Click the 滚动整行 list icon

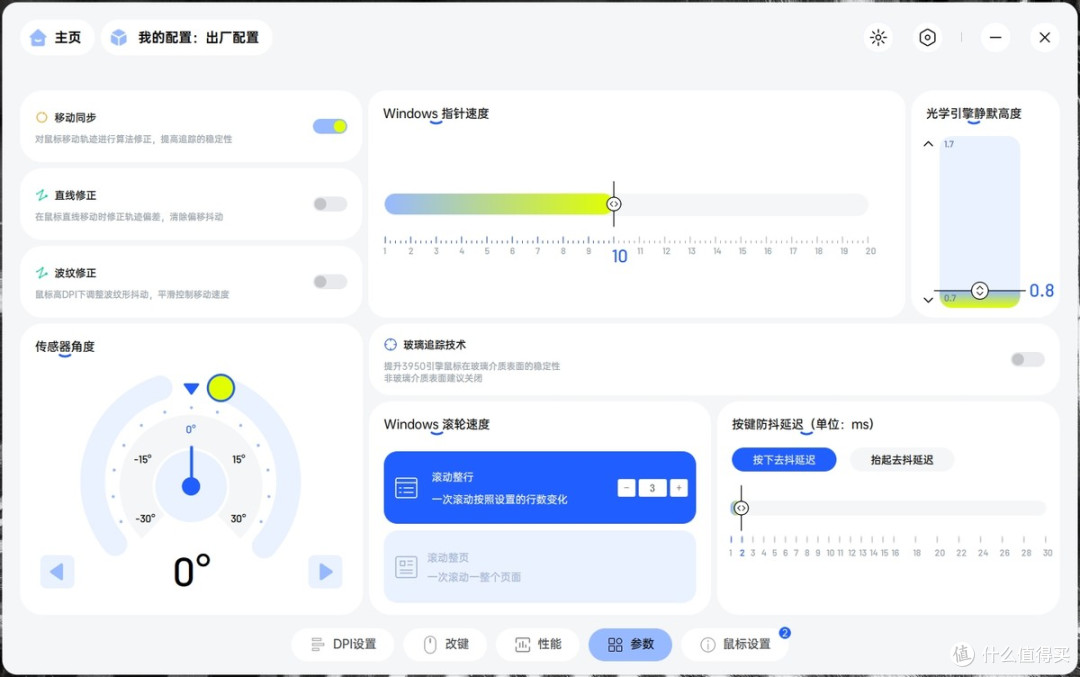[x=406, y=488]
